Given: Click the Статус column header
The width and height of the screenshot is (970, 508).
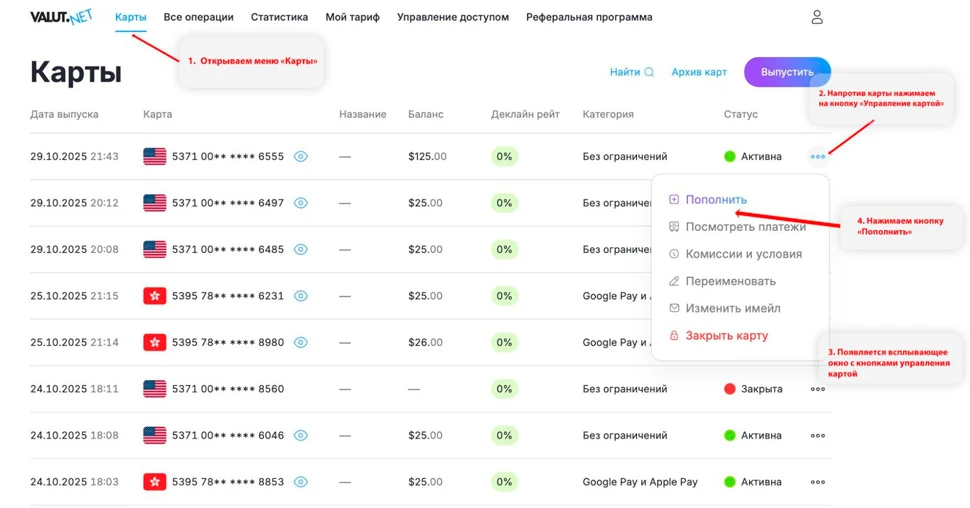Looking at the screenshot, I should pyautogui.click(x=740, y=114).
